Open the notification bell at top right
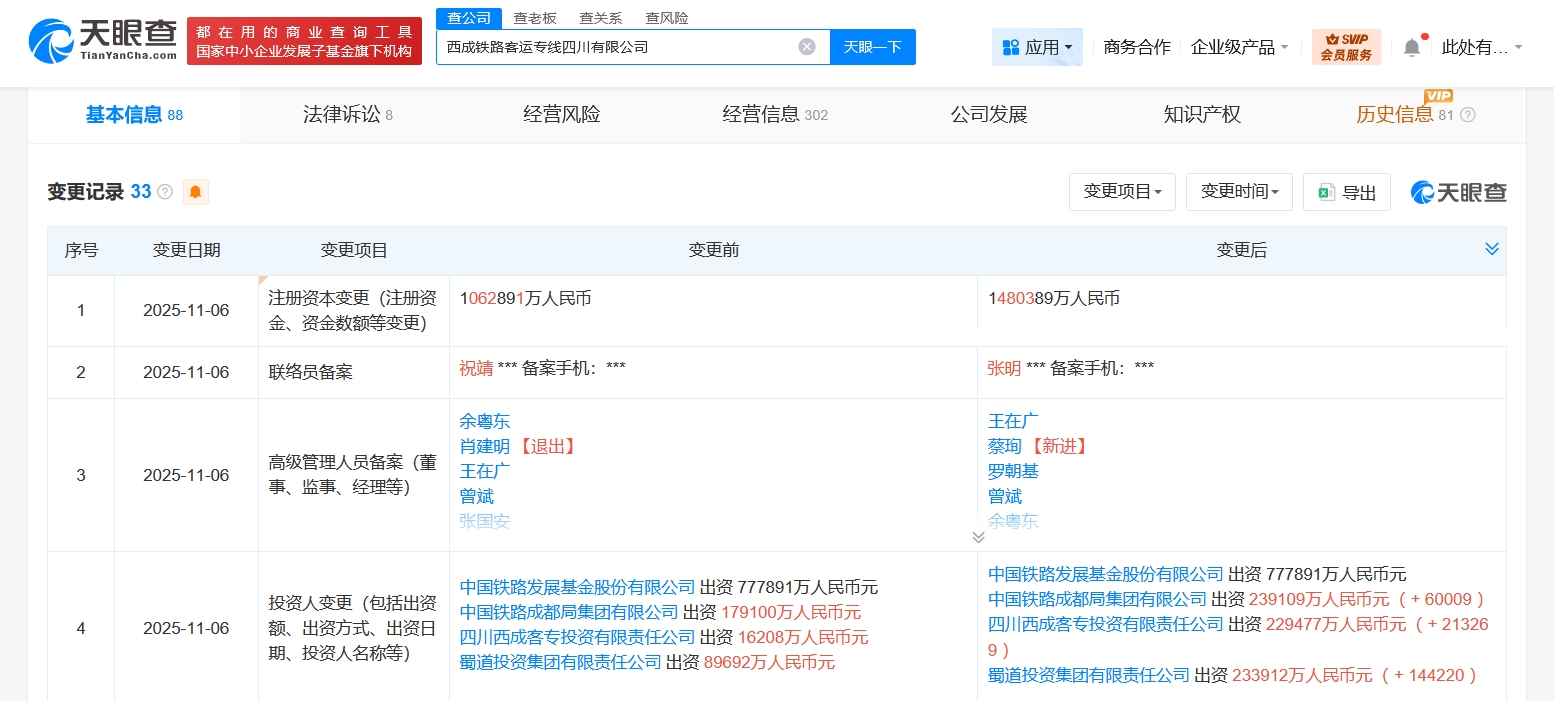Image resolution: width=1554 pixels, height=701 pixels. (1411, 47)
